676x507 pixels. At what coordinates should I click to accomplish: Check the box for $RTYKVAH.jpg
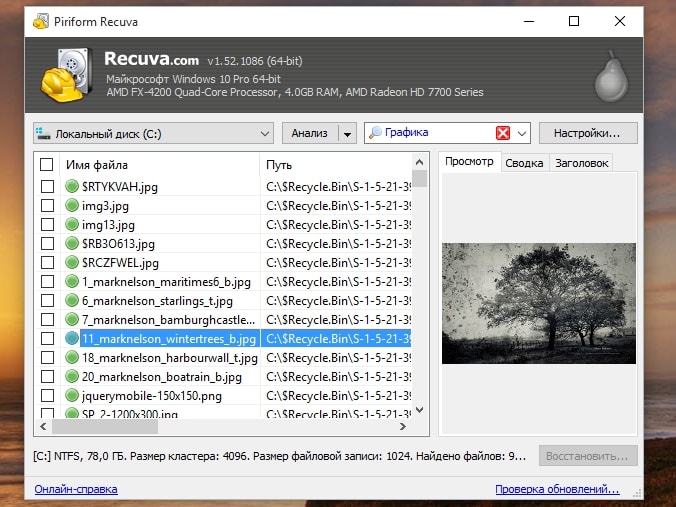47,187
